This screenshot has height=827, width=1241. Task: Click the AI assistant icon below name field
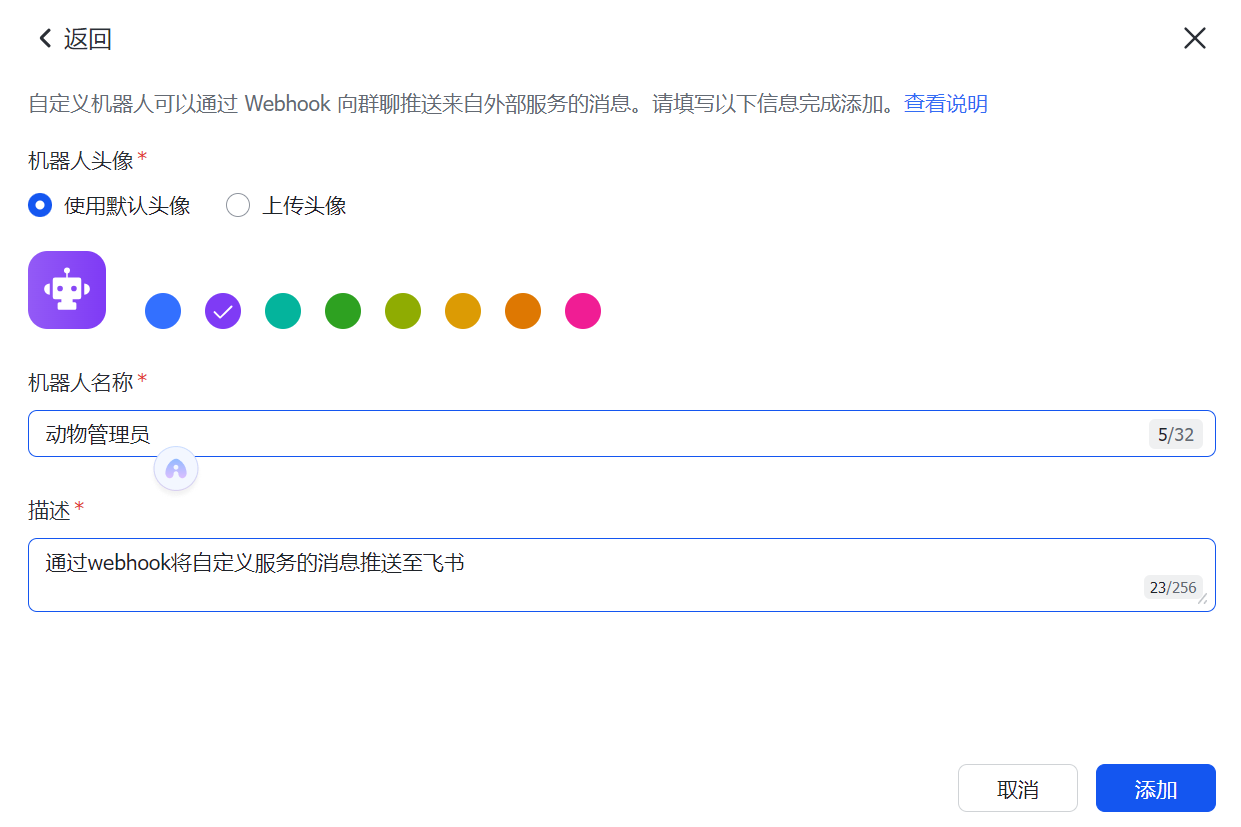tap(176, 469)
